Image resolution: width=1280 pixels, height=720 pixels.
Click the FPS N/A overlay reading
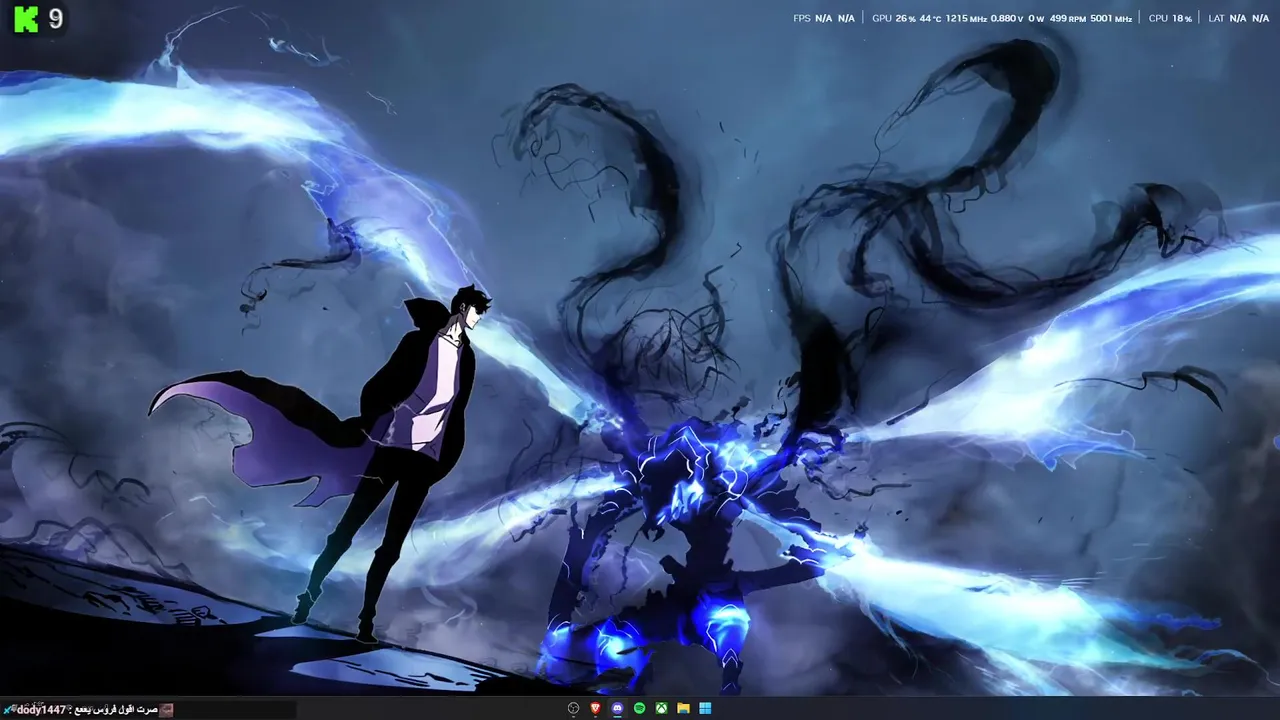pyautogui.click(x=824, y=18)
